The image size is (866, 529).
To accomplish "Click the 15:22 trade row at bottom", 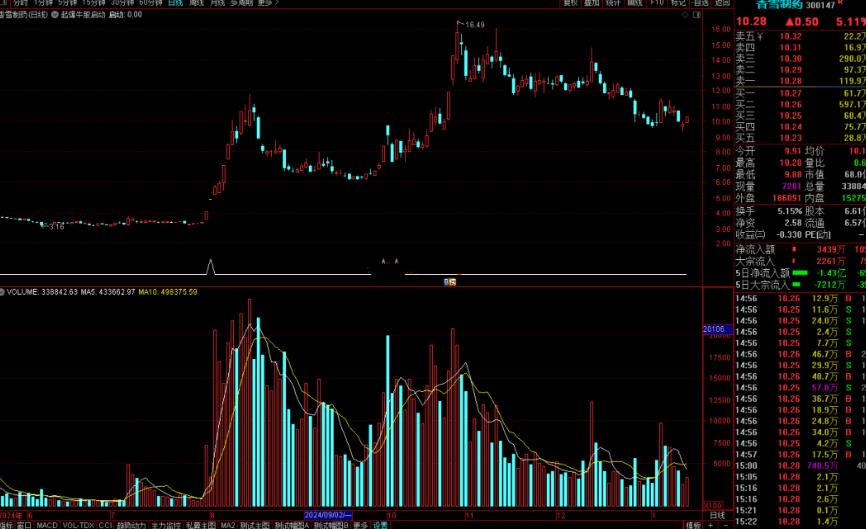I will (x=800, y=521).
